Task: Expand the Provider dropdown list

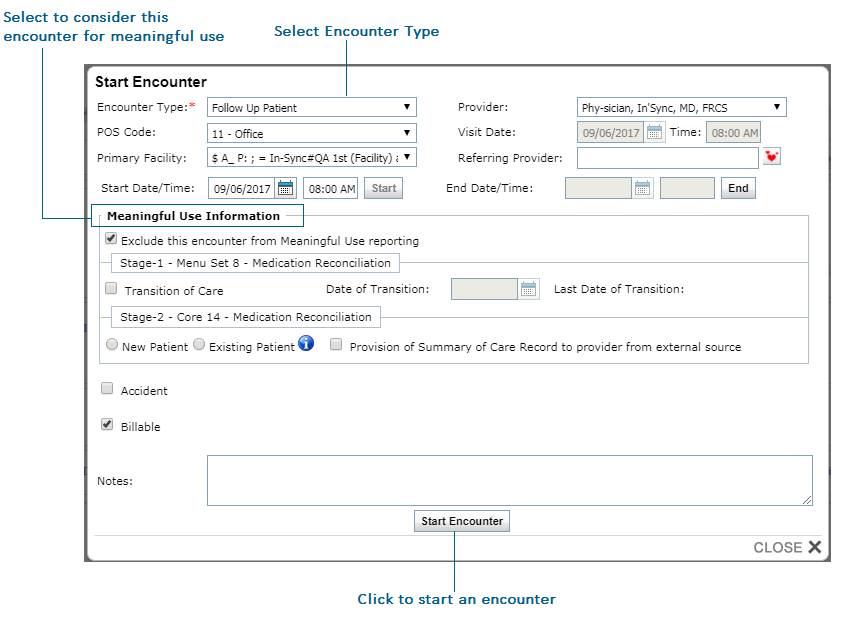Action: coord(681,107)
